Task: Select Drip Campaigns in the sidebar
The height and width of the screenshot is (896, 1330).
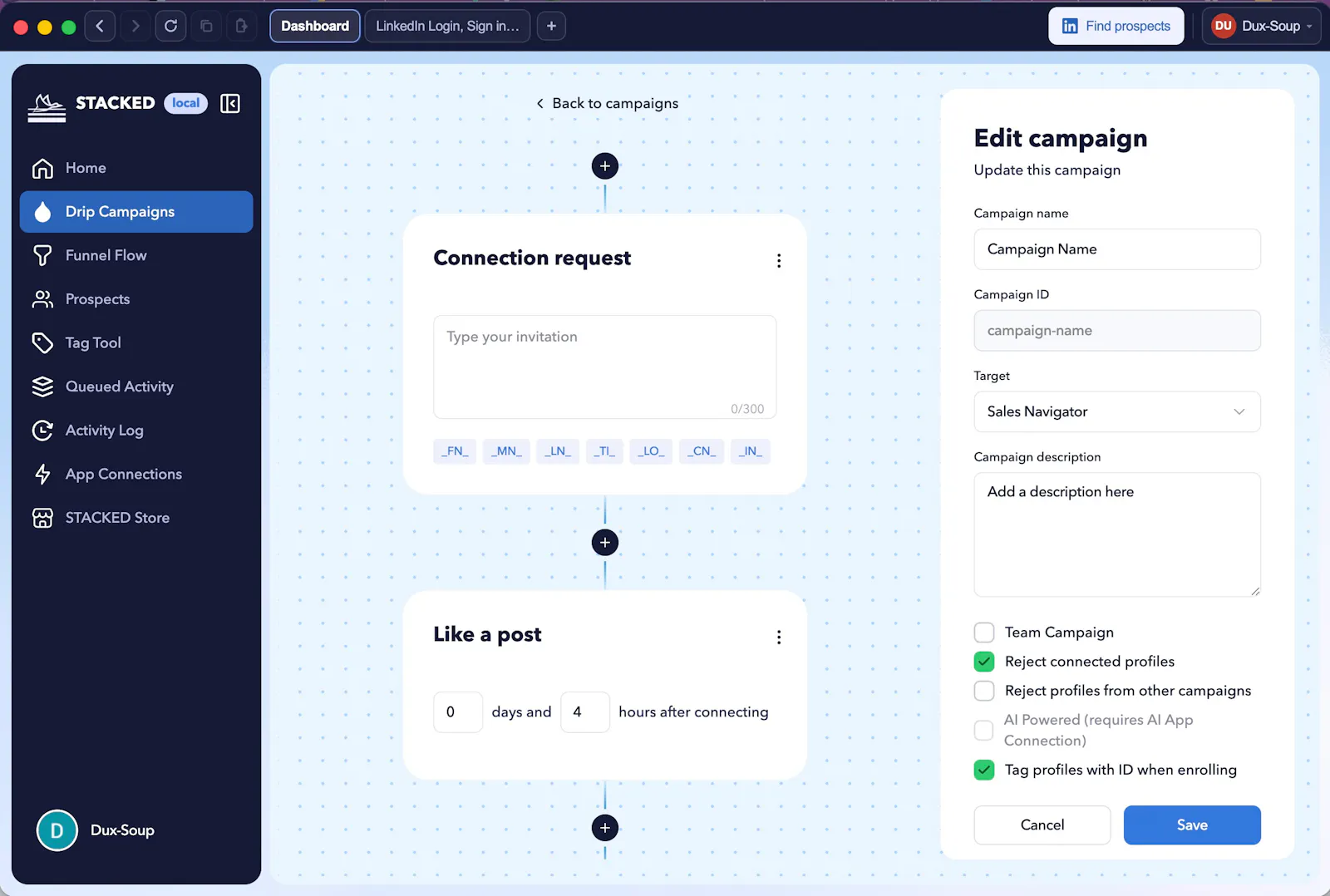Action: 136,212
